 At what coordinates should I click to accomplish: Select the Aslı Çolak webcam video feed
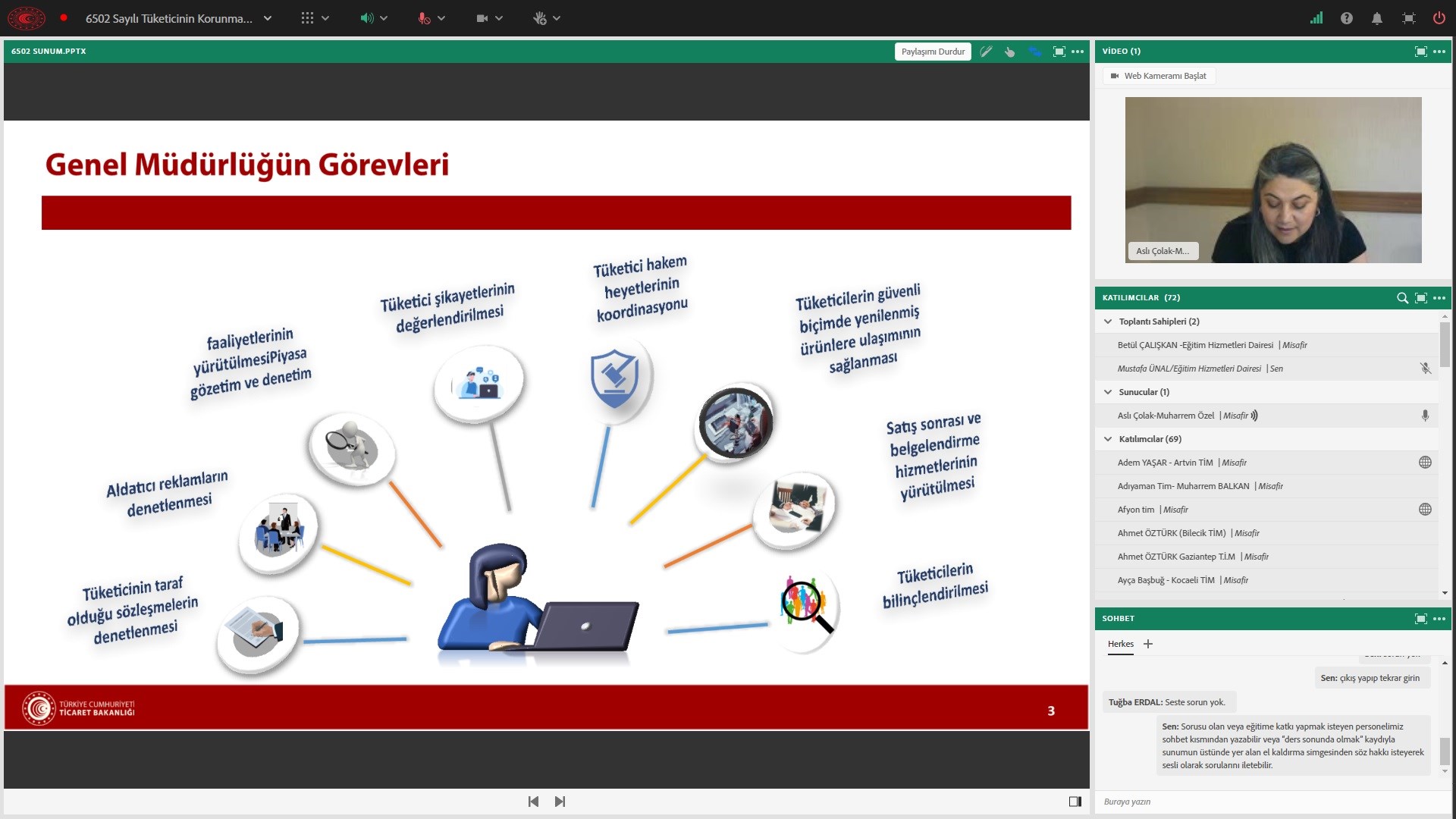[x=1273, y=180]
